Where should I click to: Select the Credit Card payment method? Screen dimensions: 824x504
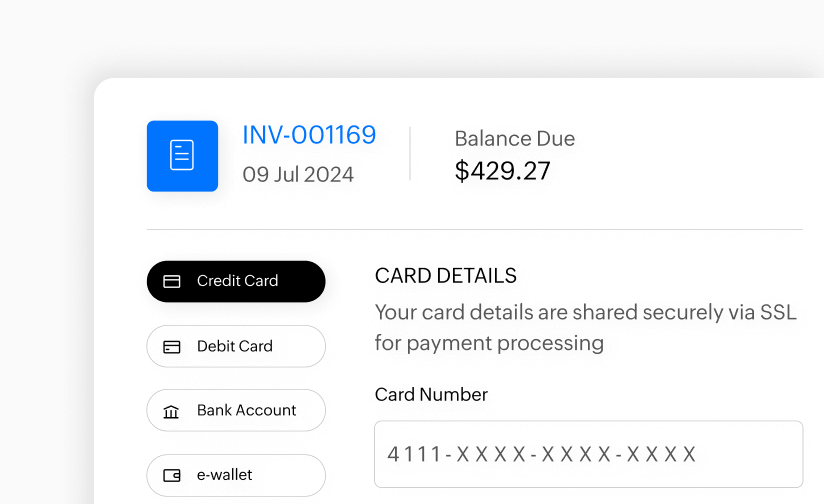click(236, 281)
